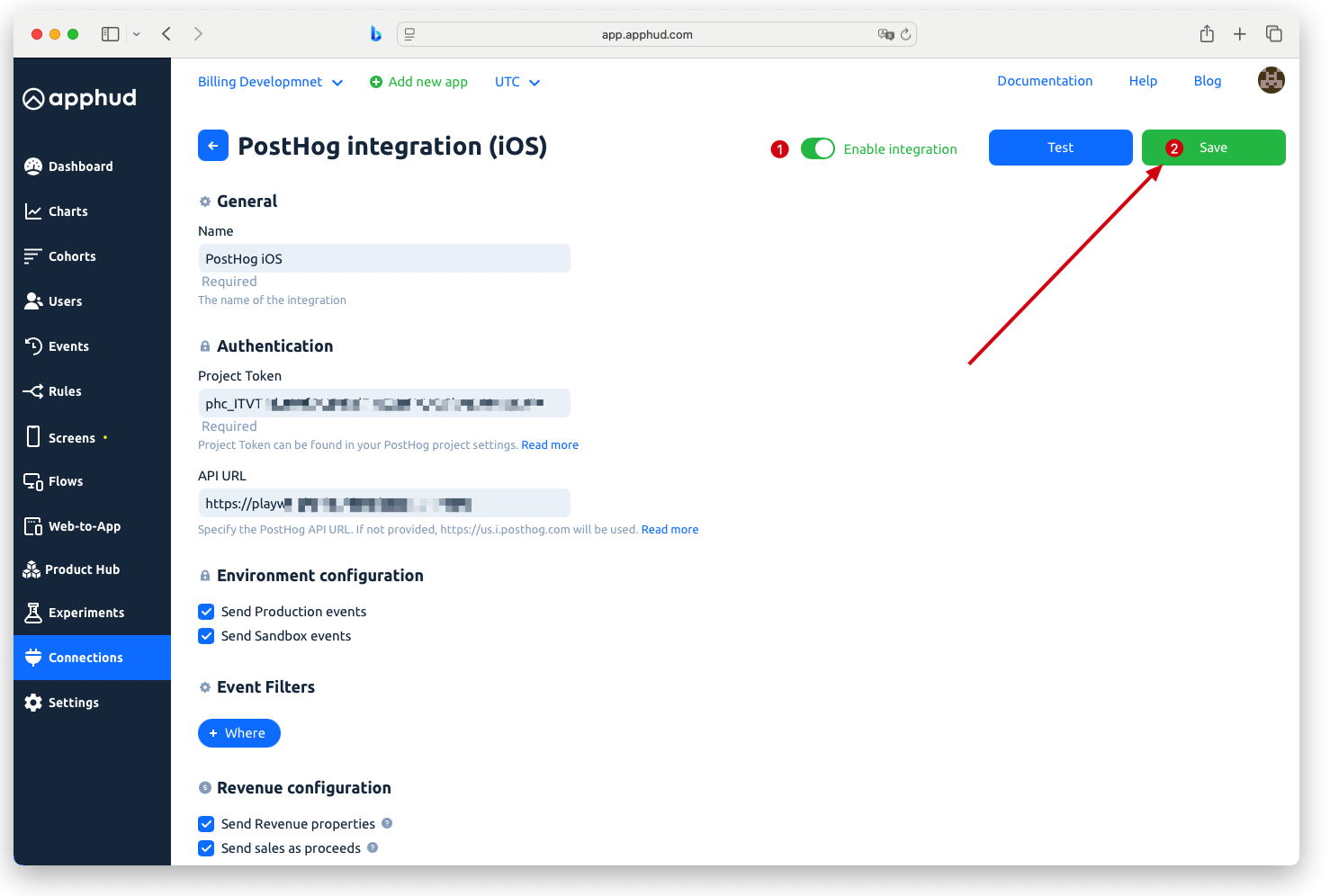Image resolution: width=1330 pixels, height=896 pixels.
Task: Open the Blog link
Action: (x=1208, y=81)
